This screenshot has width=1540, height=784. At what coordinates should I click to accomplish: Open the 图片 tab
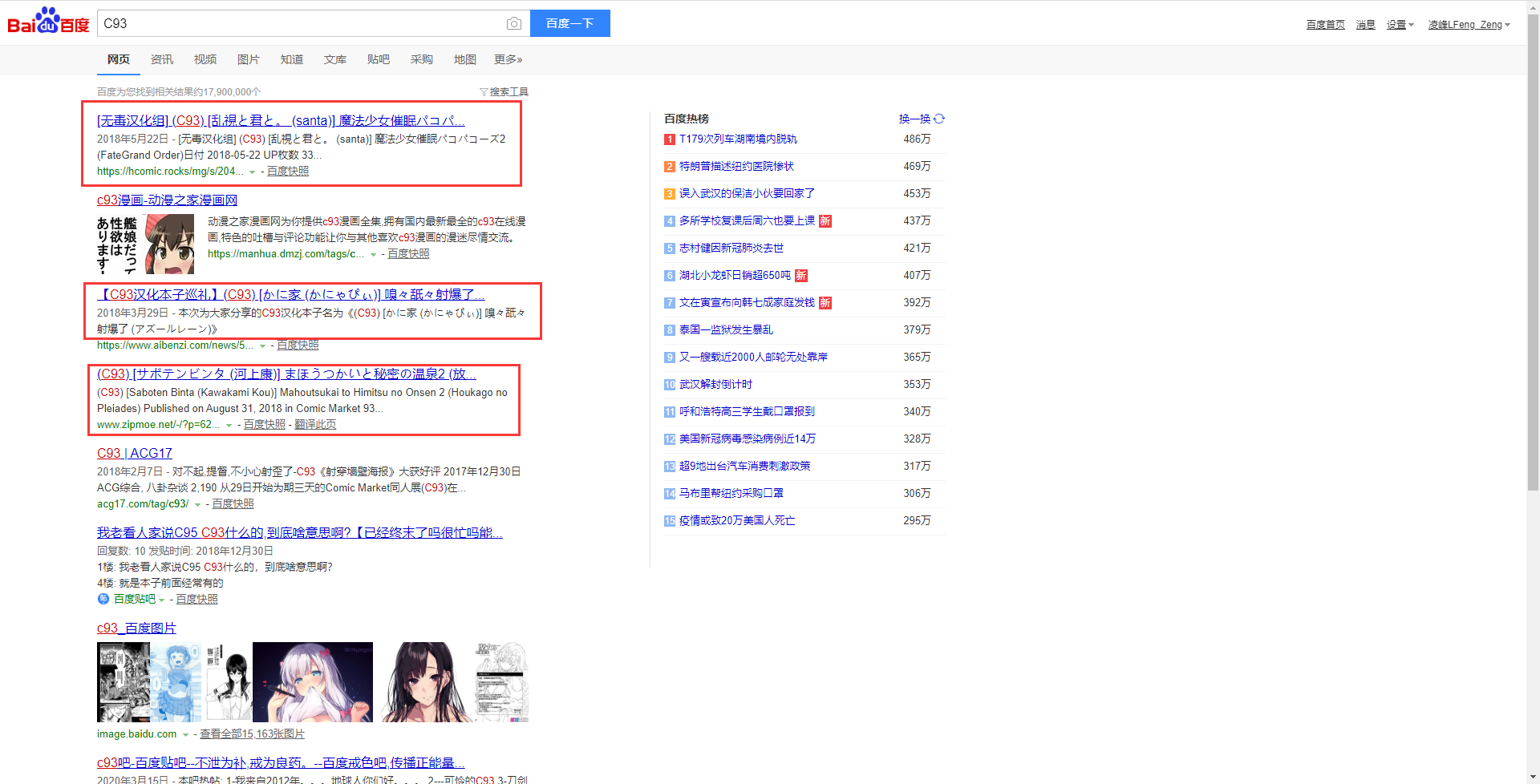tap(249, 59)
